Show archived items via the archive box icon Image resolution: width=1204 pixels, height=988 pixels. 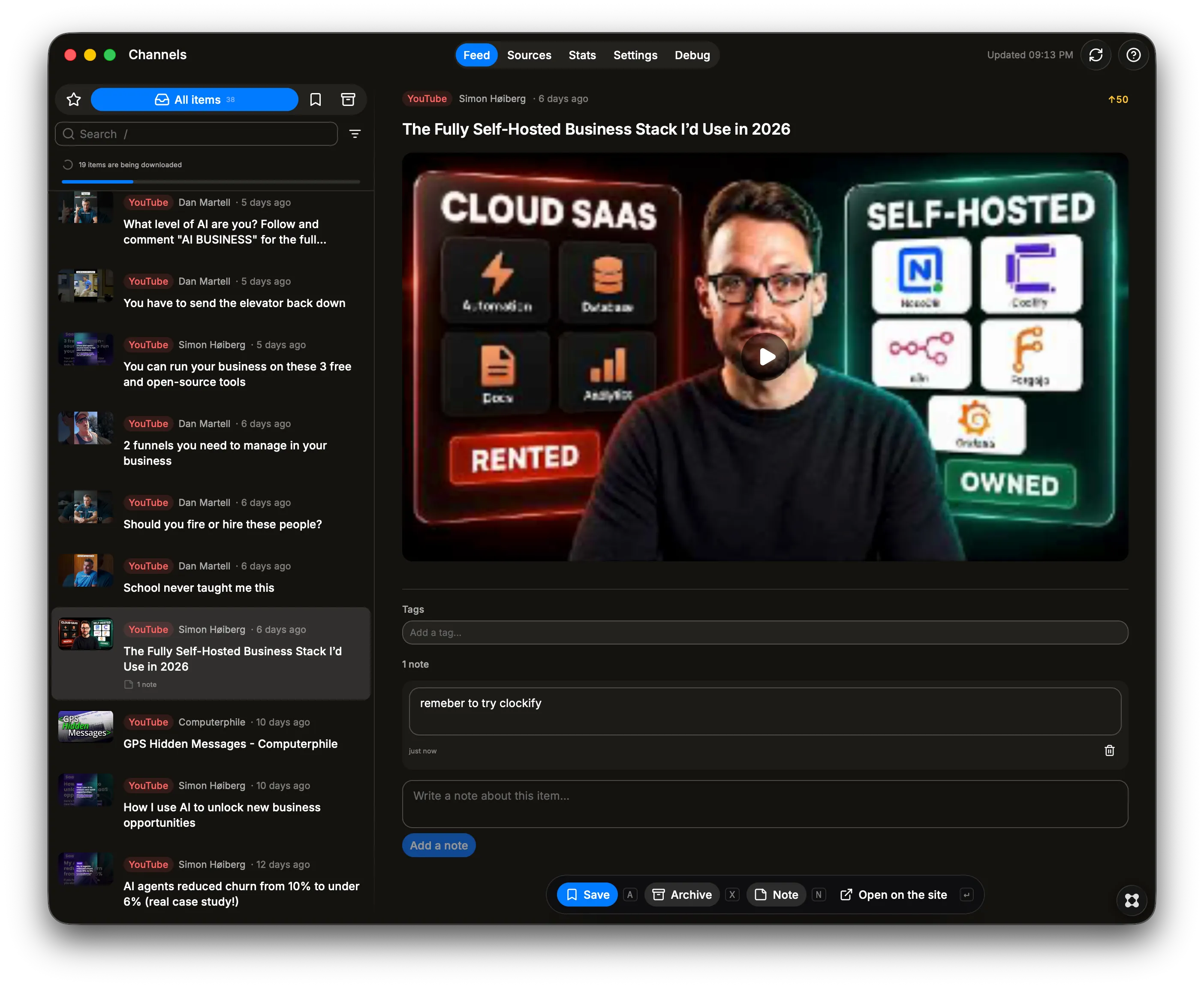coord(348,100)
